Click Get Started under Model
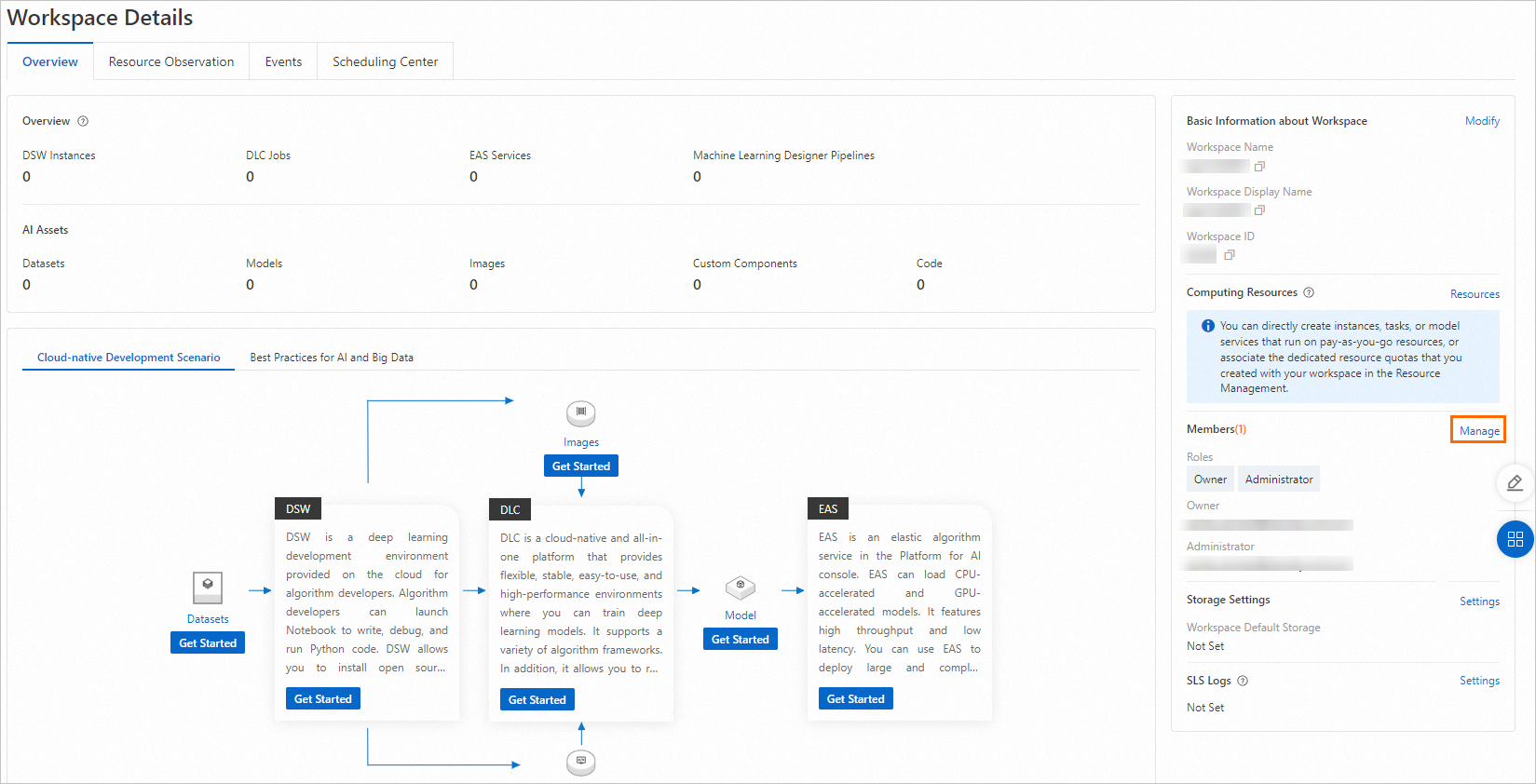The width and height of the screenshot is (1536, 784). click(x=741, y=640)
